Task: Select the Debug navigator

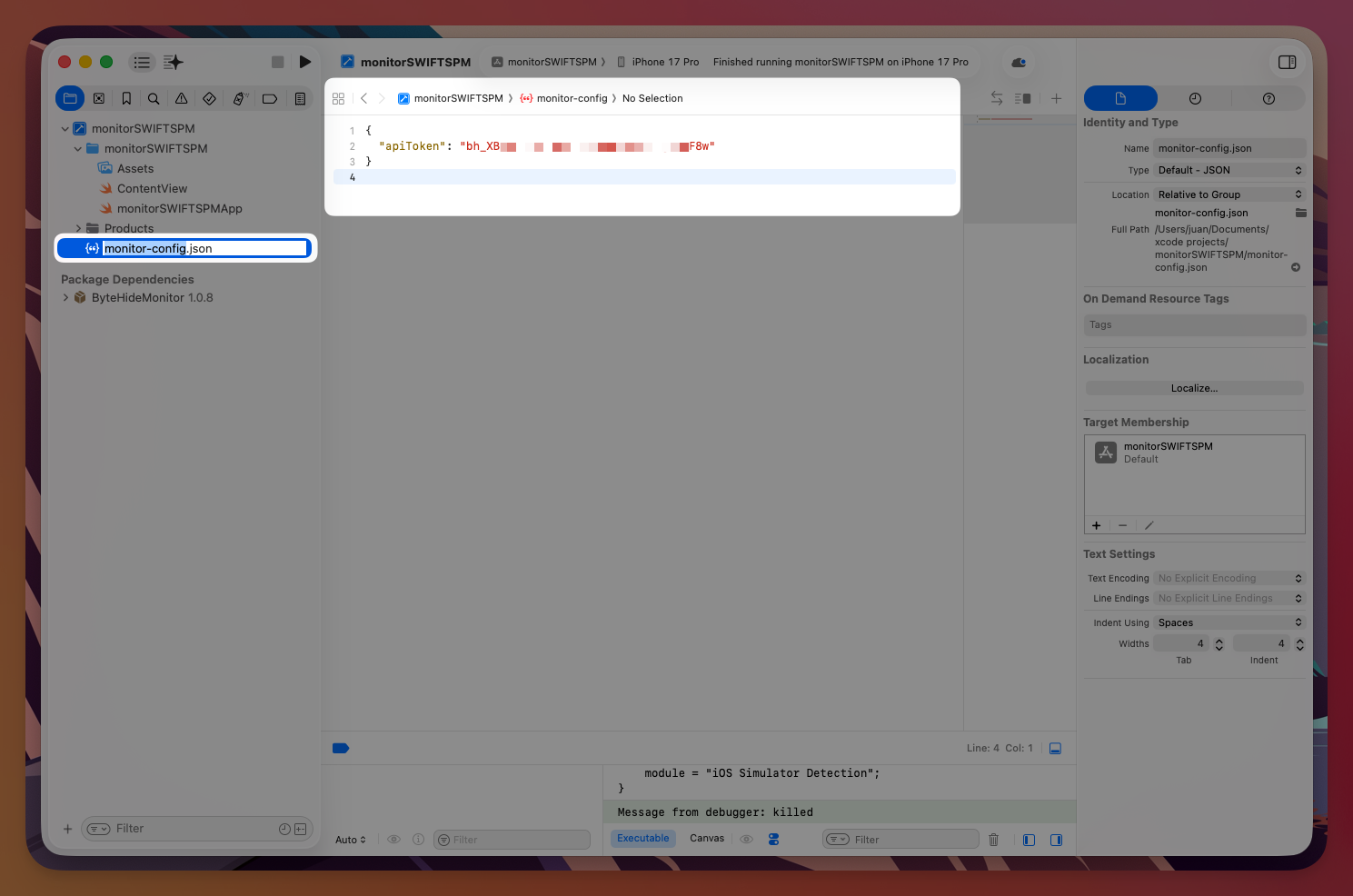Action: click(x=239, y=98)
